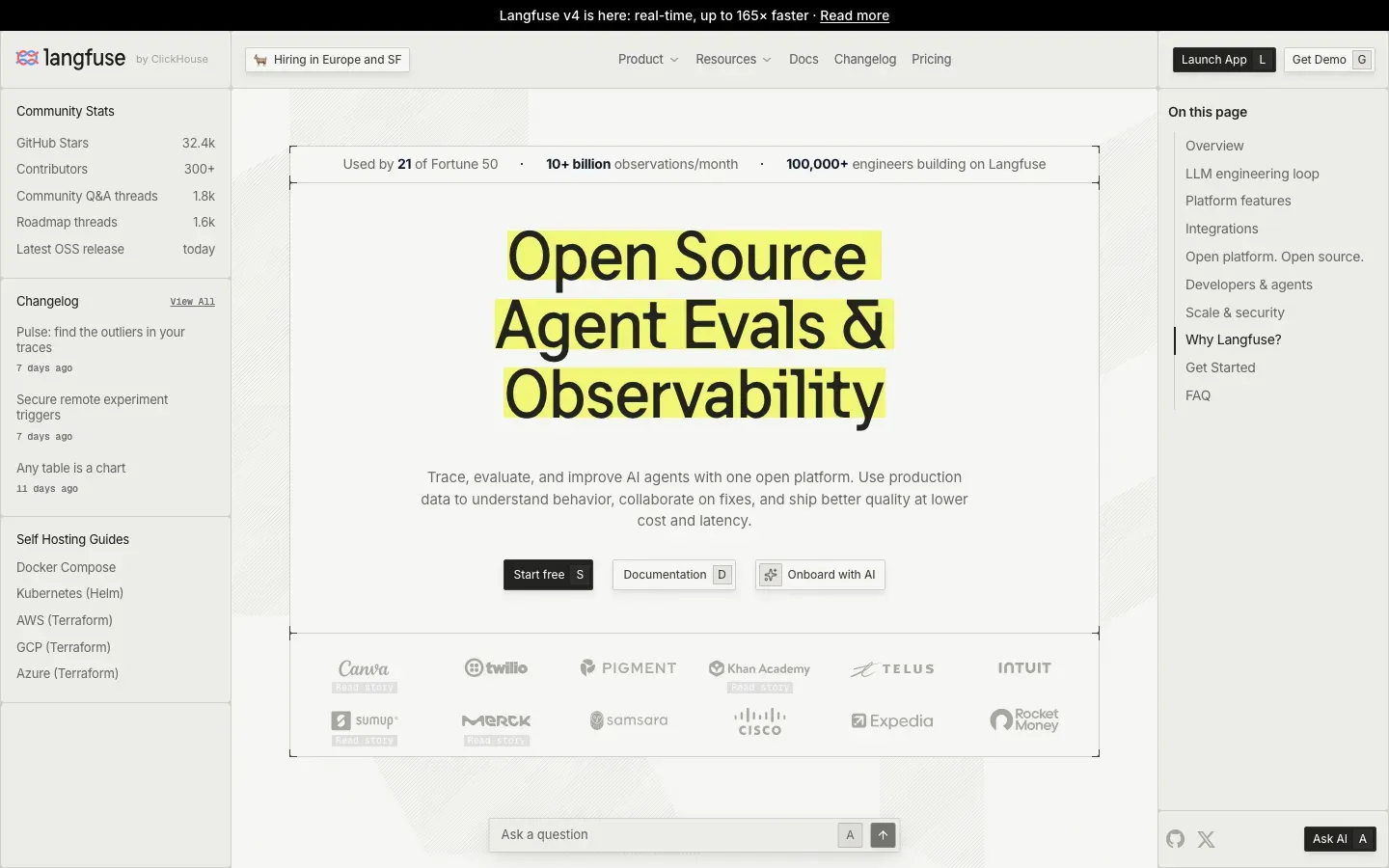This screenshot has height=868, width=1389.
Task: Click the Rocket Money logo
Action: click(1024, 719)
